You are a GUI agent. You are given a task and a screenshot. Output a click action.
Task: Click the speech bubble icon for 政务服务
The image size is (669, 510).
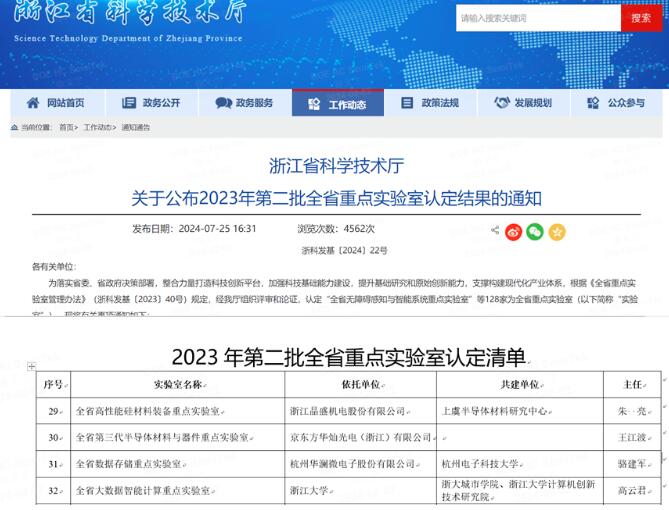(223, 103)
